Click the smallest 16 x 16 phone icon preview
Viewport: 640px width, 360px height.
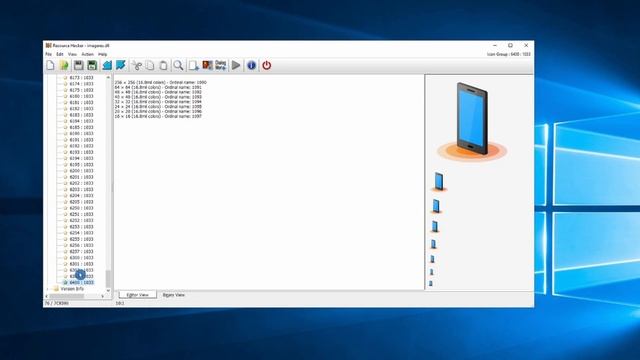tap(431, 283)
